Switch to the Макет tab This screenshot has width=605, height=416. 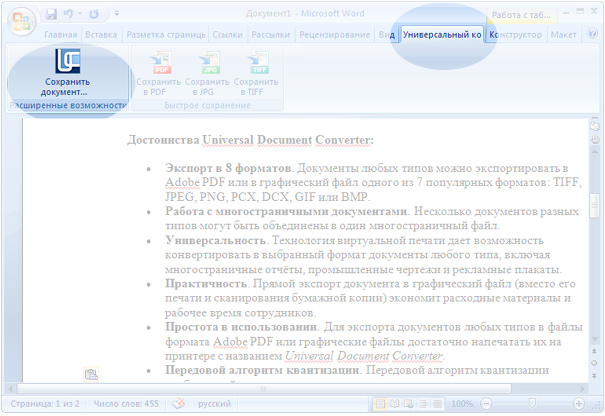(563, 35)
